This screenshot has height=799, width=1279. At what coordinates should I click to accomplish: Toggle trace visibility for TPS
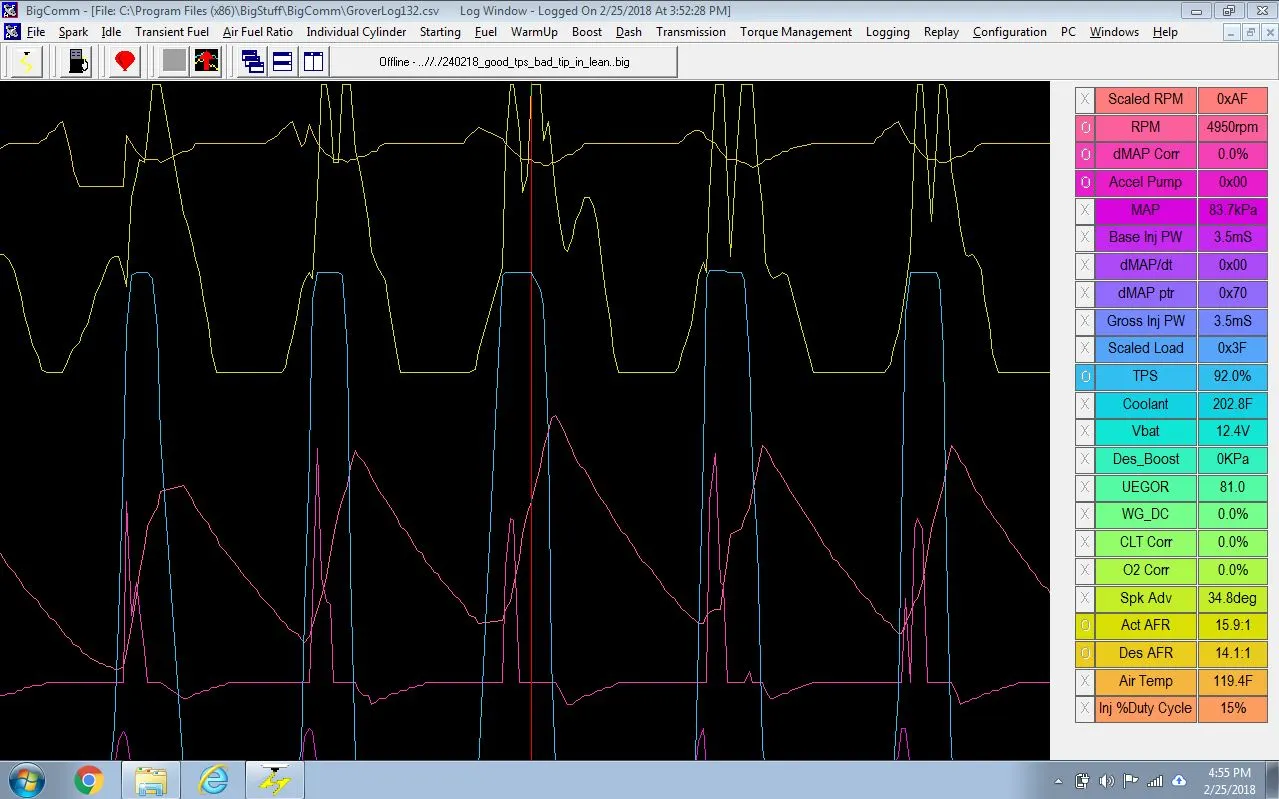(x=1085, y=376)
